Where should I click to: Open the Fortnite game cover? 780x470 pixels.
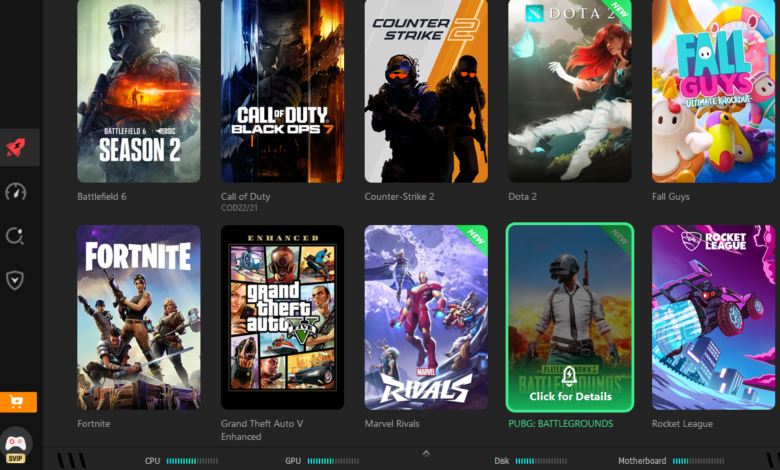tap(139, 317)
